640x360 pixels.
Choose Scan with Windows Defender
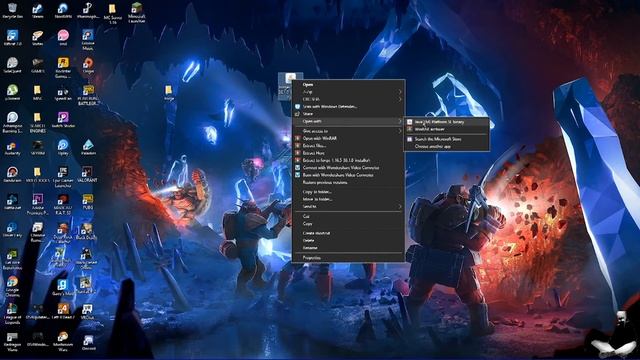pos(349,107)
